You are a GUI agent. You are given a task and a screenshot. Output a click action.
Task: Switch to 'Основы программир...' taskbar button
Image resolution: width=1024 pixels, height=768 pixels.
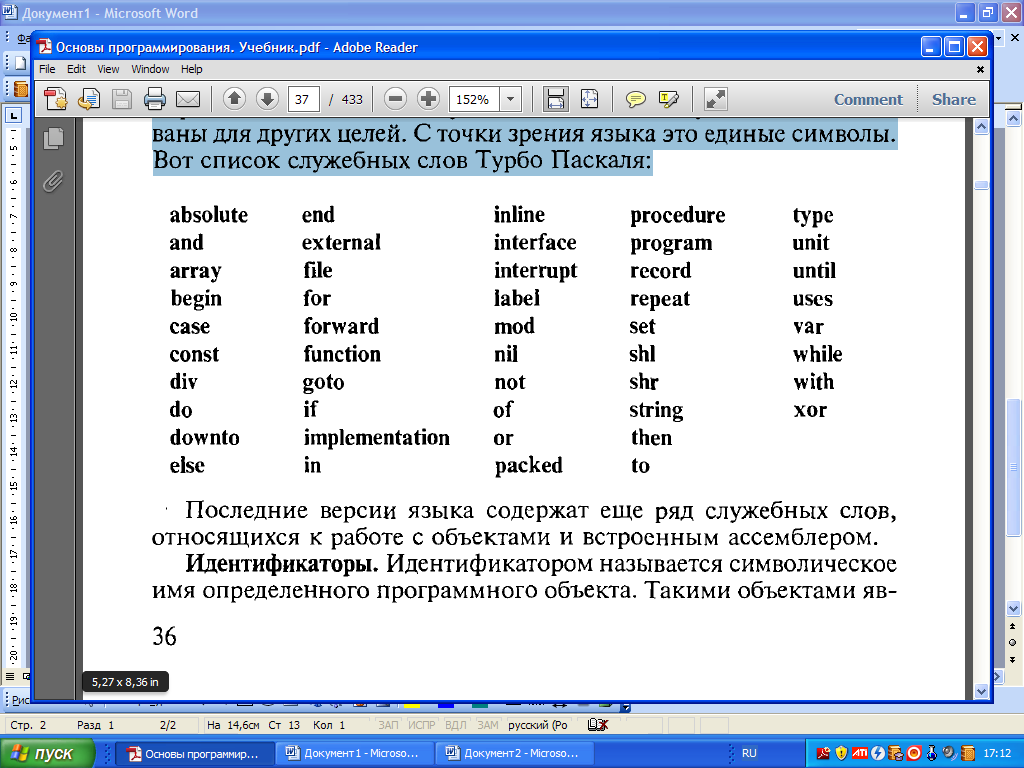click(194, 753)
